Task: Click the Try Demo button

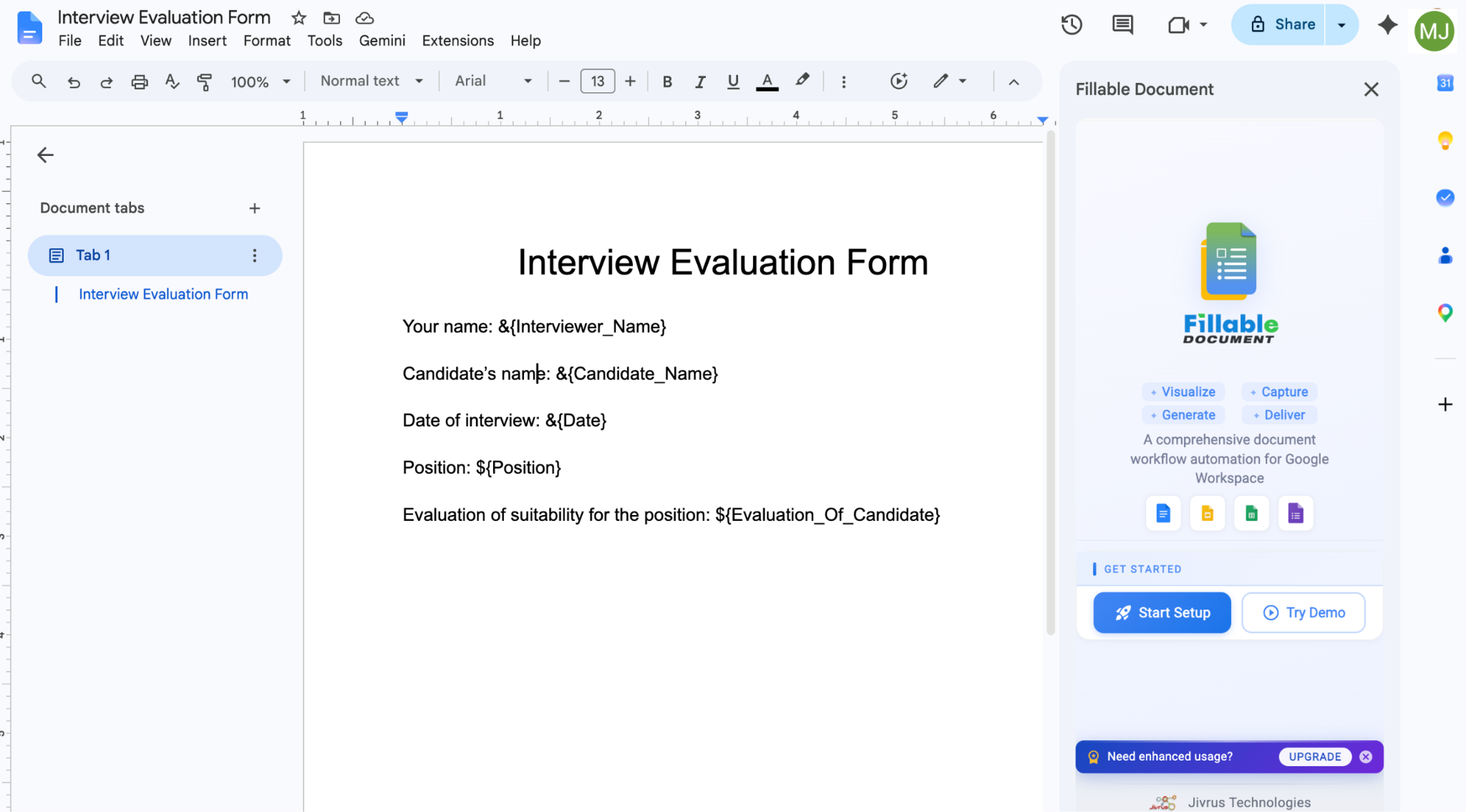Action: 1303,612
